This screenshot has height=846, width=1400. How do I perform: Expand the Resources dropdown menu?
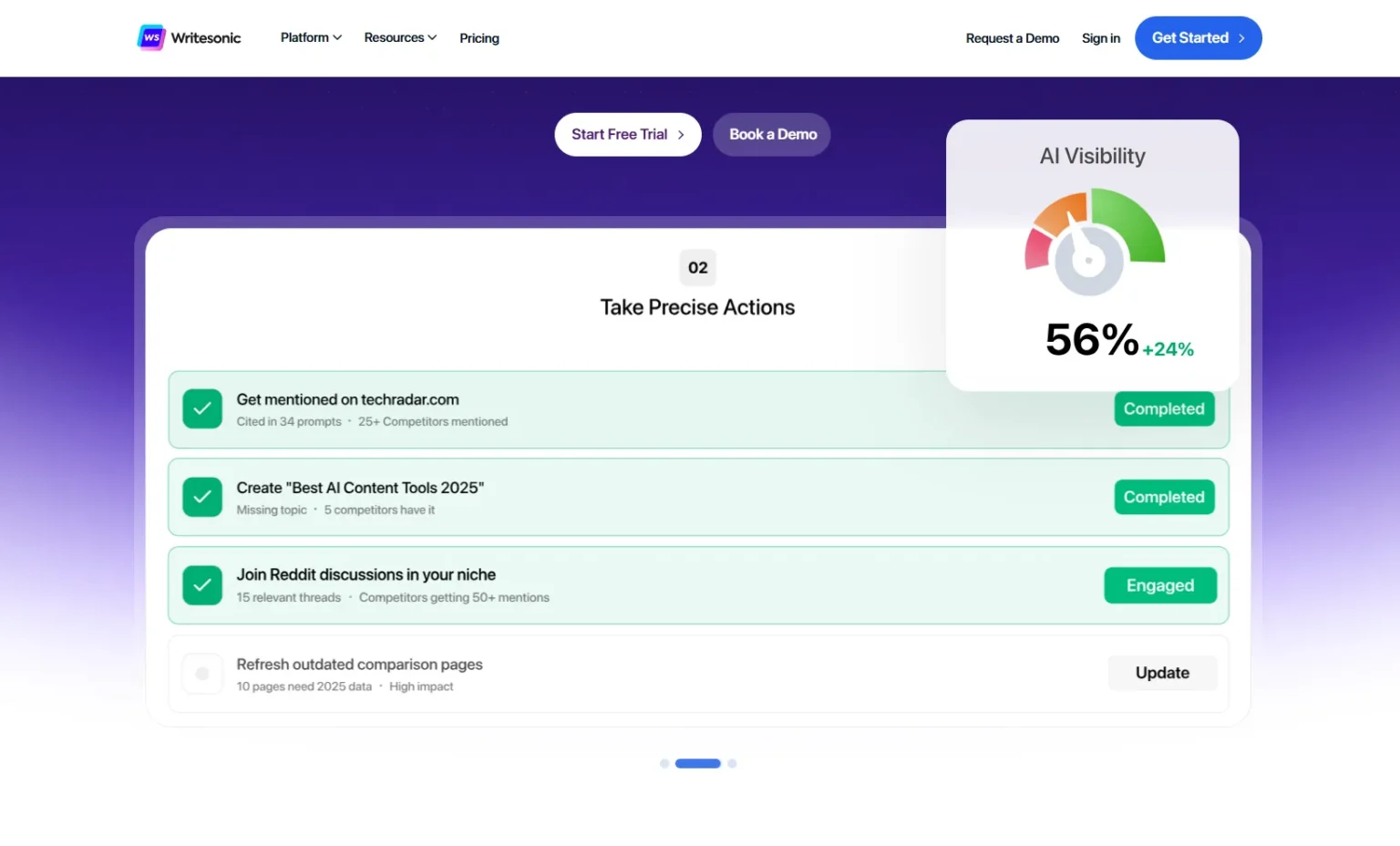click(399, 37)
